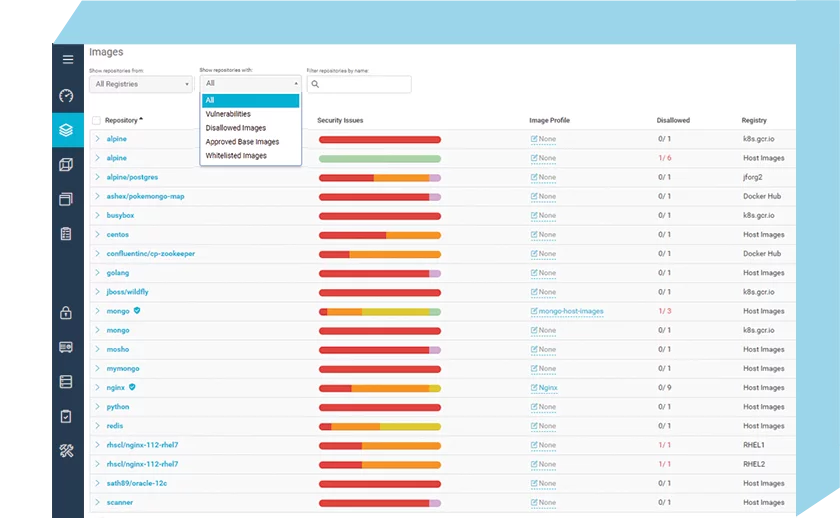Viewport: 840px width, 518px height.
Task: Open the padlock secrets icon in sidebar
Action: click(x=66, y=312)
